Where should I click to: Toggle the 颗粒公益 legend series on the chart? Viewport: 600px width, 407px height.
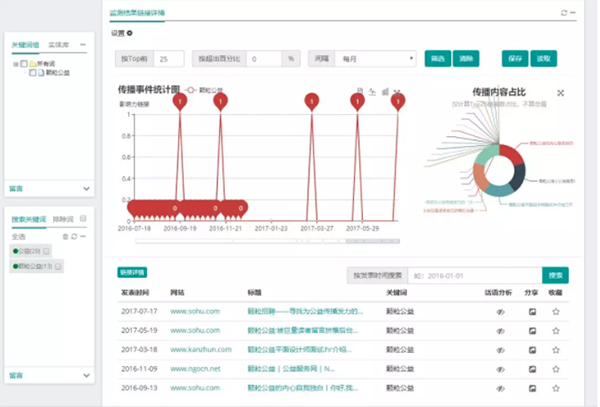click(x=204, y=90)
